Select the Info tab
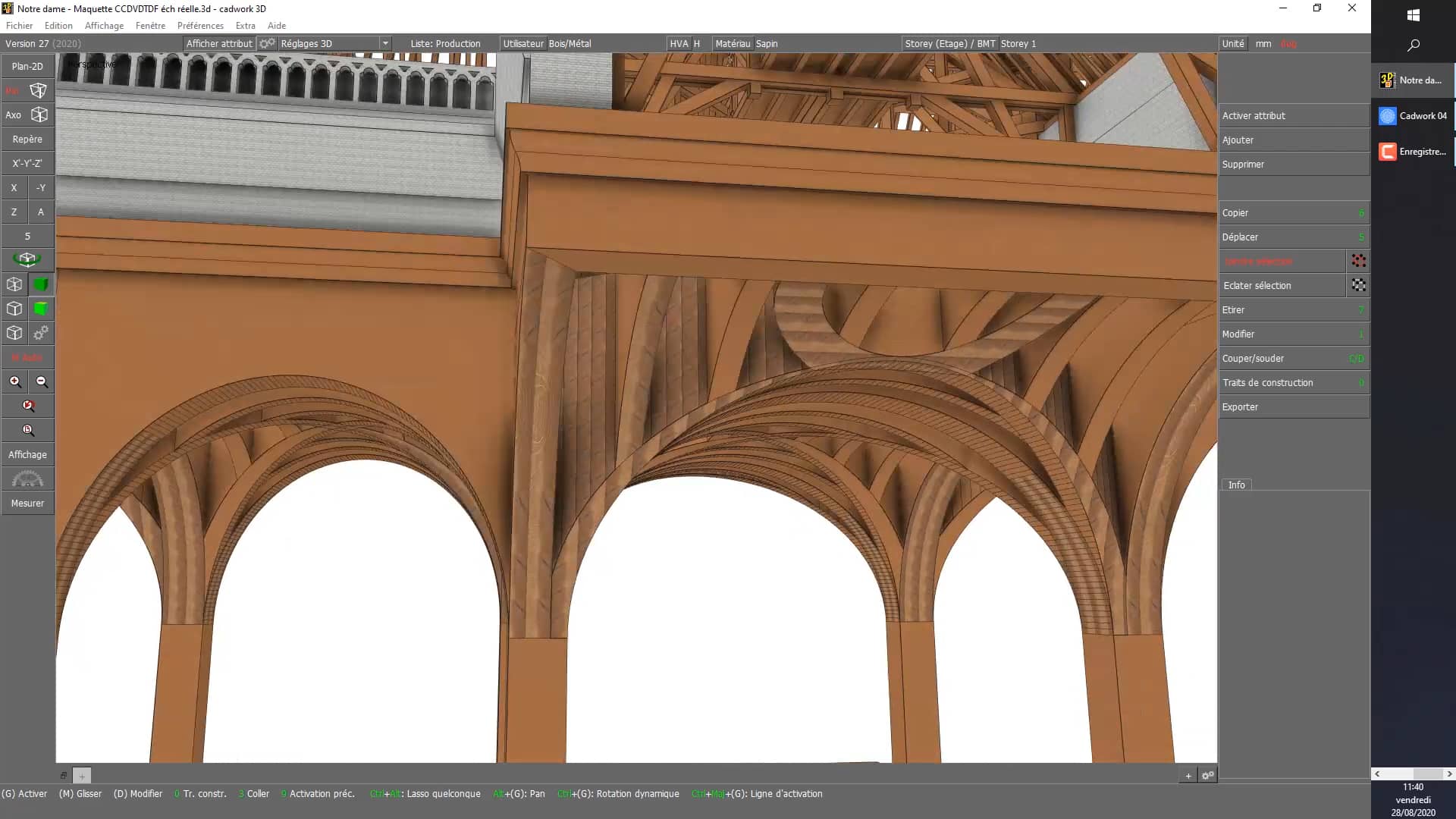Image resolution: width=1456 pixels, height=819 pixels. pyautogui.click(x=1236, y=485)
